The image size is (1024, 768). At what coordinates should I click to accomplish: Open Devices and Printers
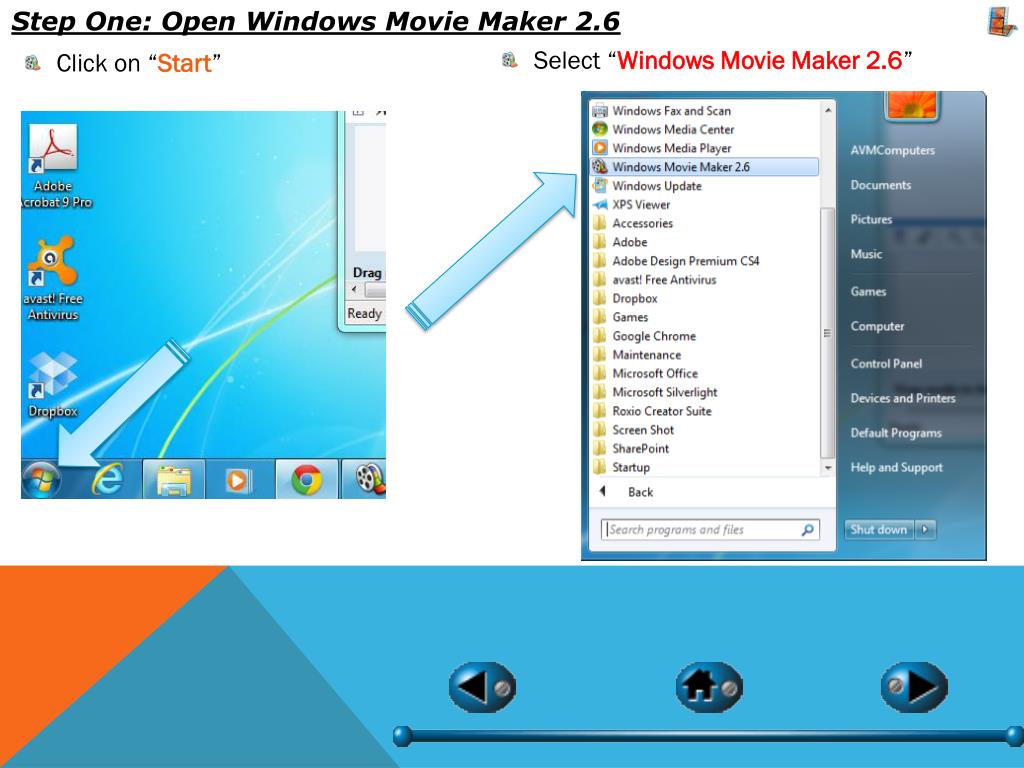(903, 398)
